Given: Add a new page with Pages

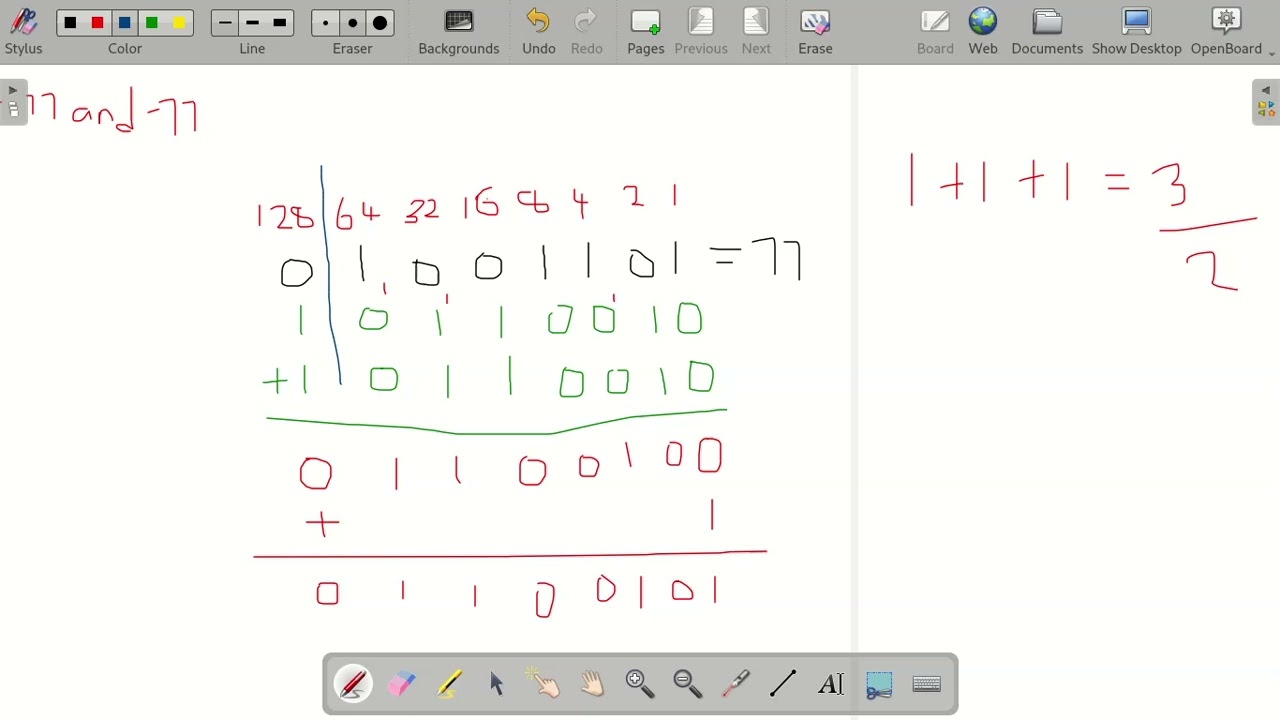Looking at the screenshot, I should (x=645, y=32).
